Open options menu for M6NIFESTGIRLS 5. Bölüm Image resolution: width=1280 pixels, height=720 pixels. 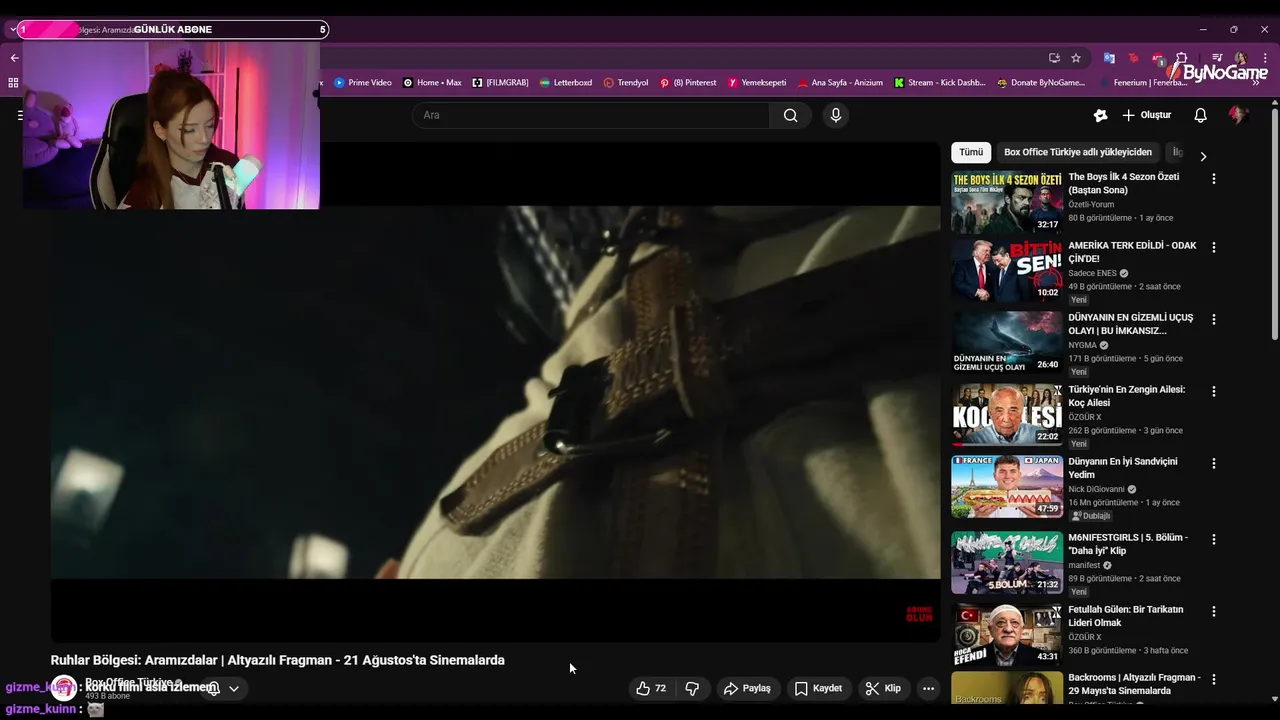1214,539
